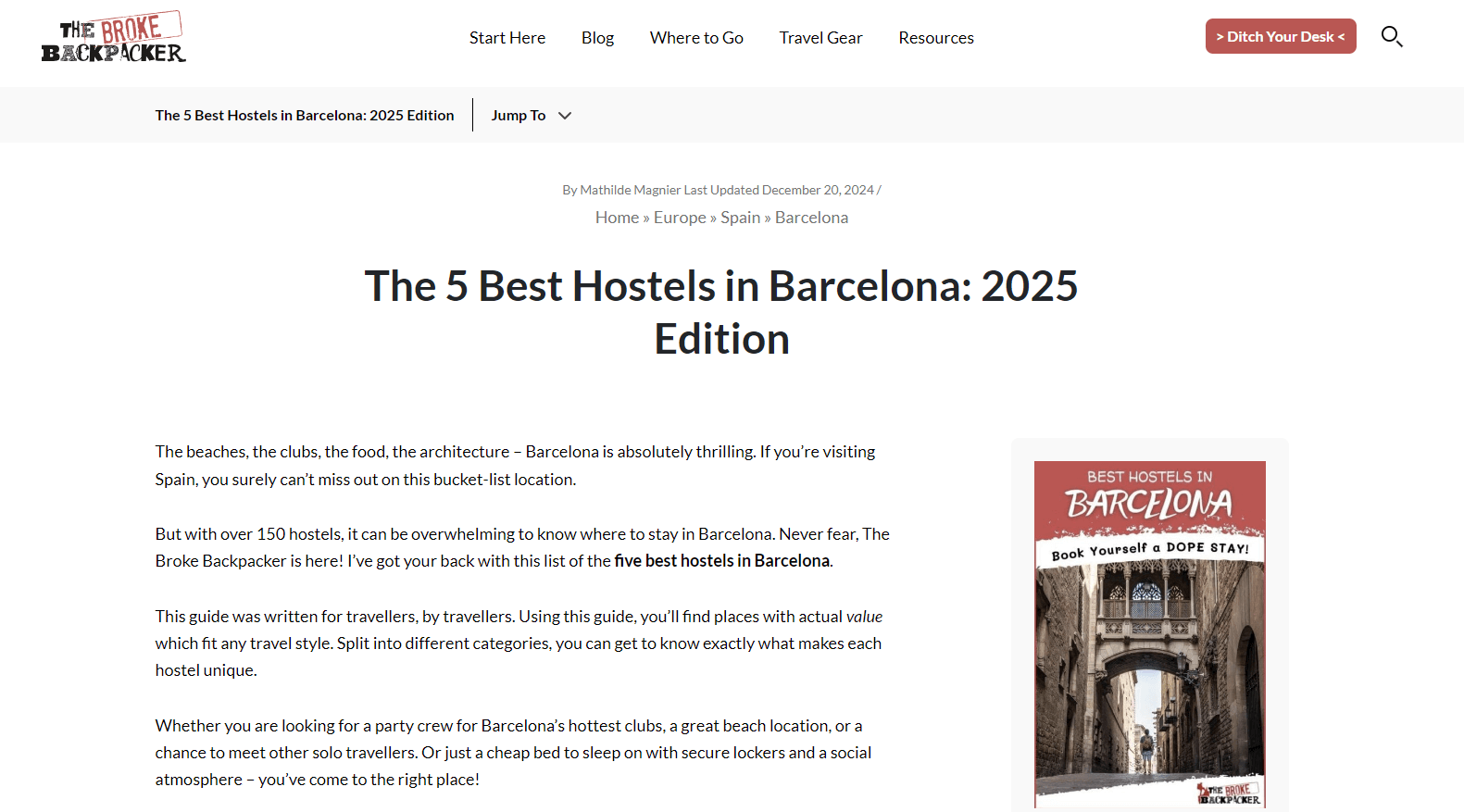Click bold 'five best hostels in Barcelona' text
Screen dimensions: 1464x812
[x=721, y=561]
